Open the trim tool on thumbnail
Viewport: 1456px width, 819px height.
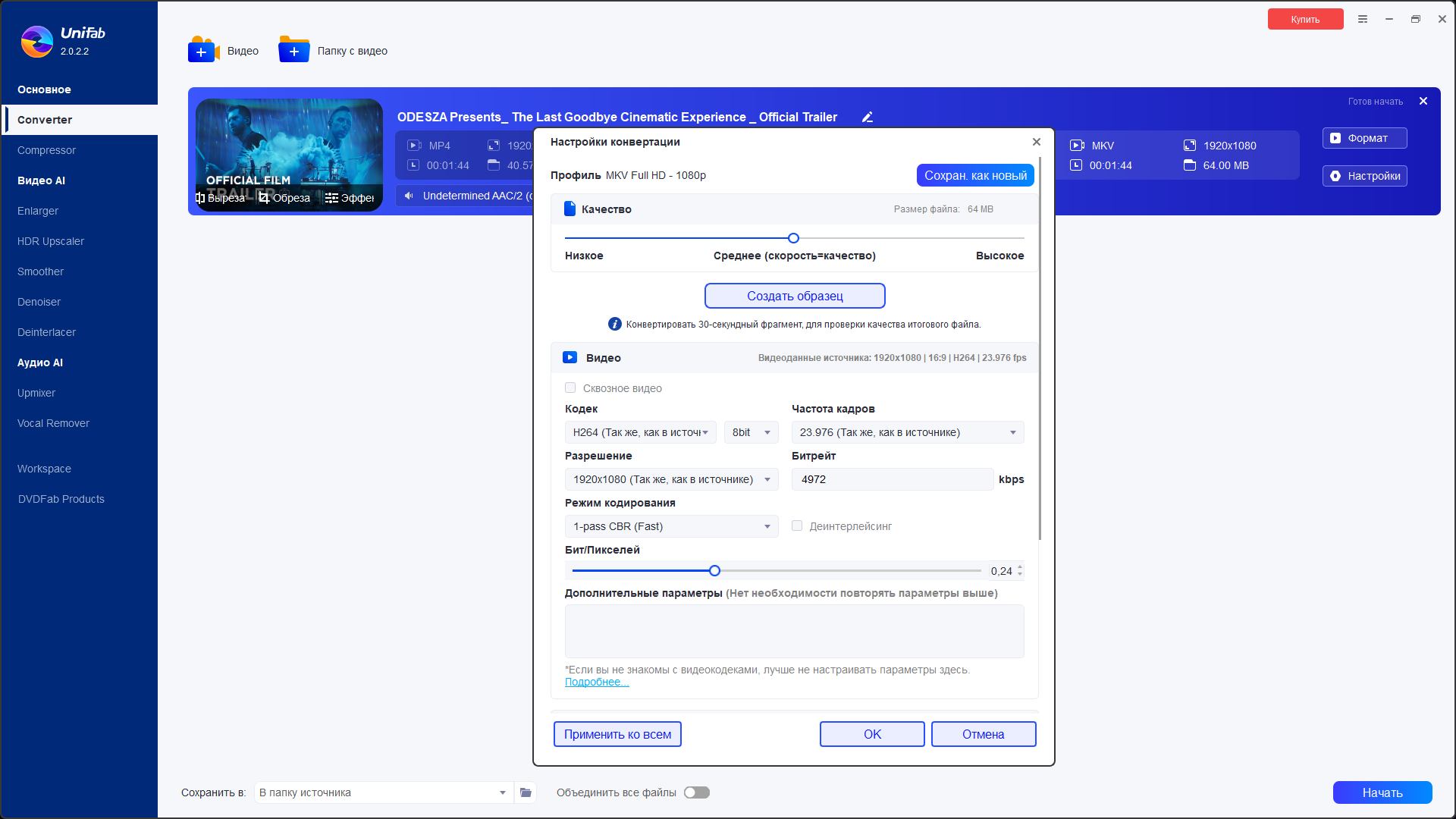[x=221, y=198]
